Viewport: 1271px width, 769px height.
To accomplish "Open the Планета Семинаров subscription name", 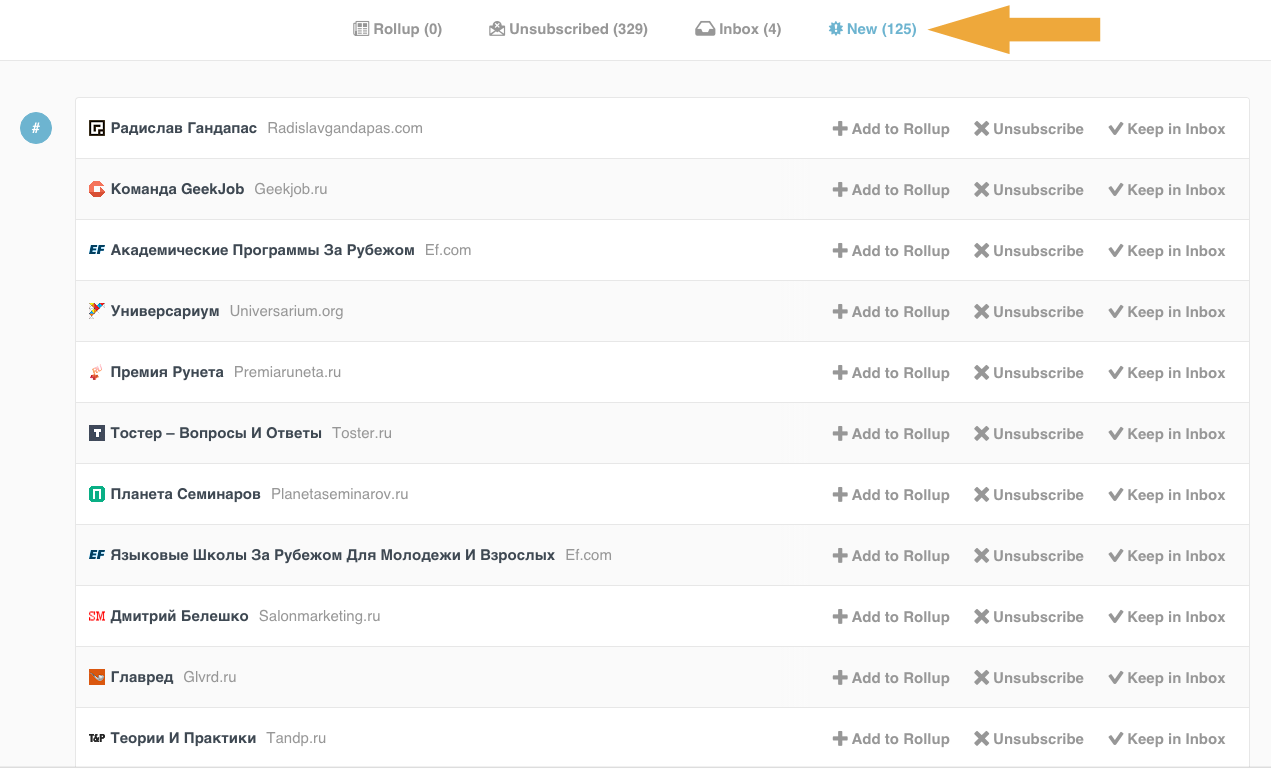I will tap(186, 494).
